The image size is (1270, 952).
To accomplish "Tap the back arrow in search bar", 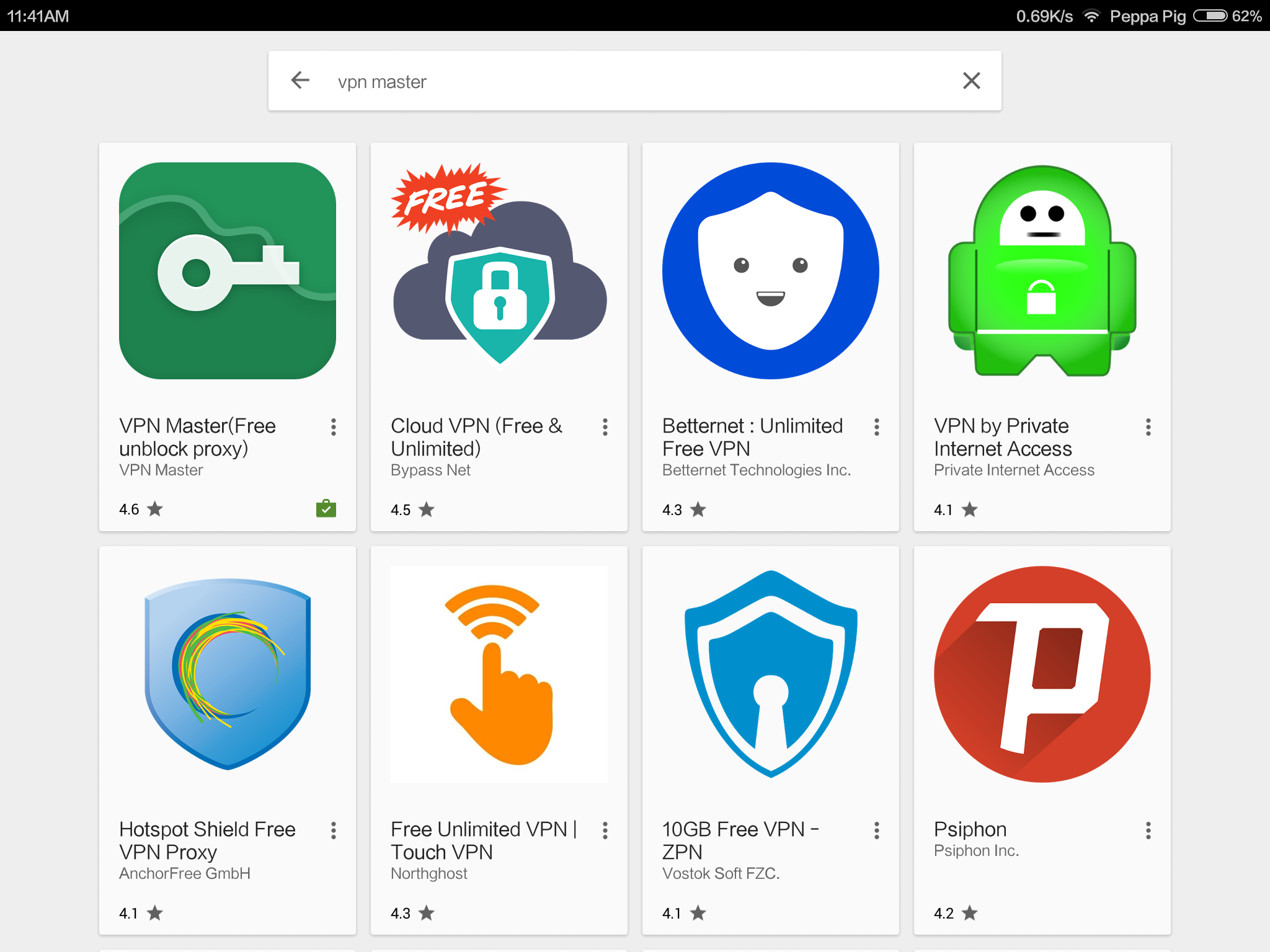I will (x=300, y=81).
